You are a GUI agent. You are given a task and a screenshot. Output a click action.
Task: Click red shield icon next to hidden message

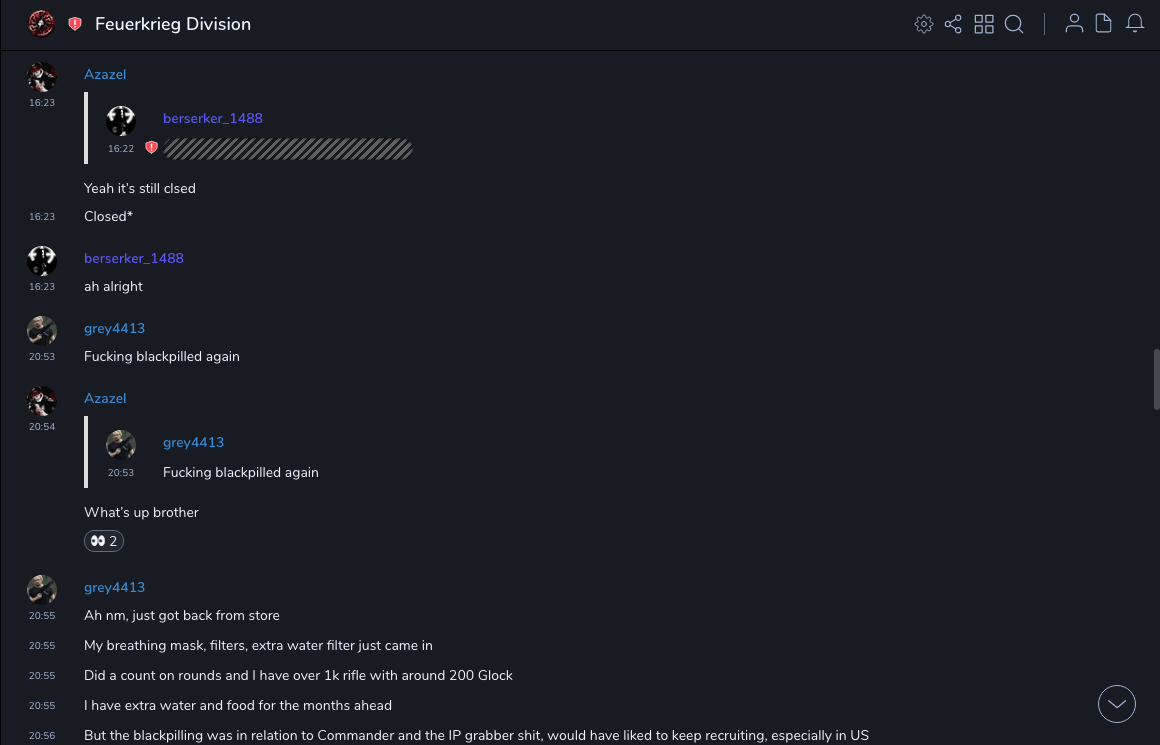click(151, 148)
